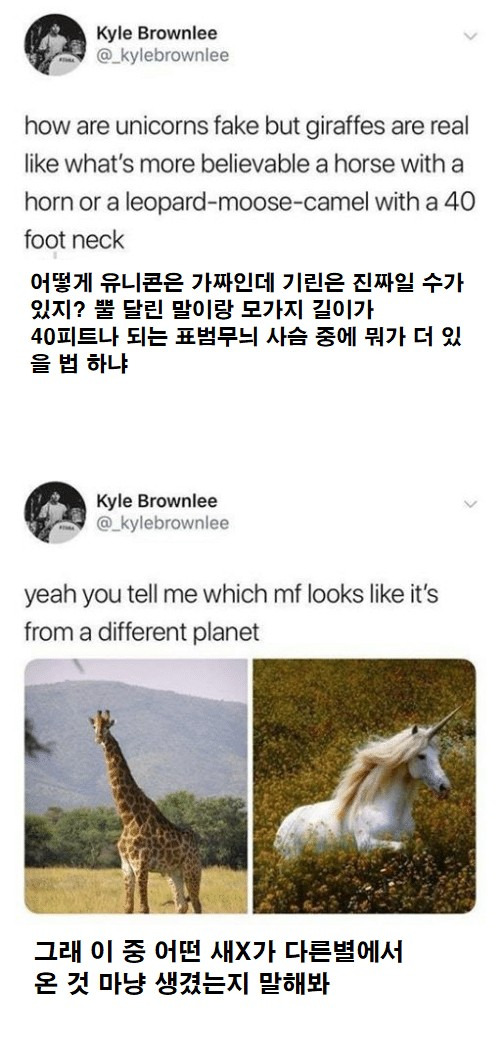Expand the first tweet's chevron options menu

tap(471, 36)
